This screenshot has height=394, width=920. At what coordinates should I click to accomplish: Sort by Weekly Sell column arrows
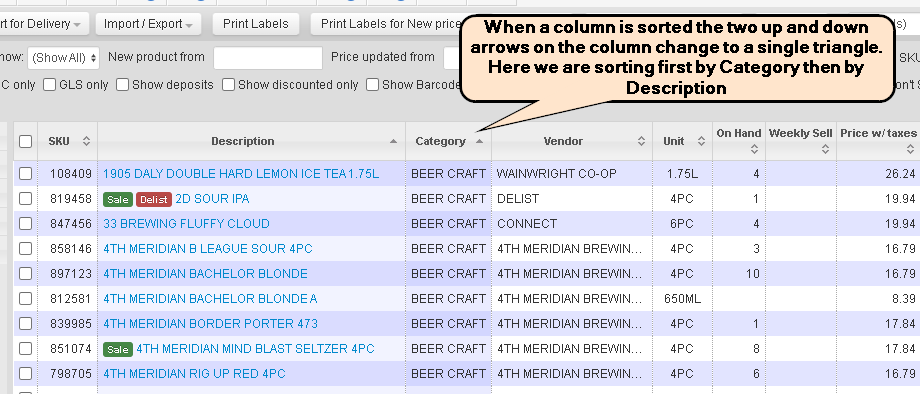click(825, 150)
